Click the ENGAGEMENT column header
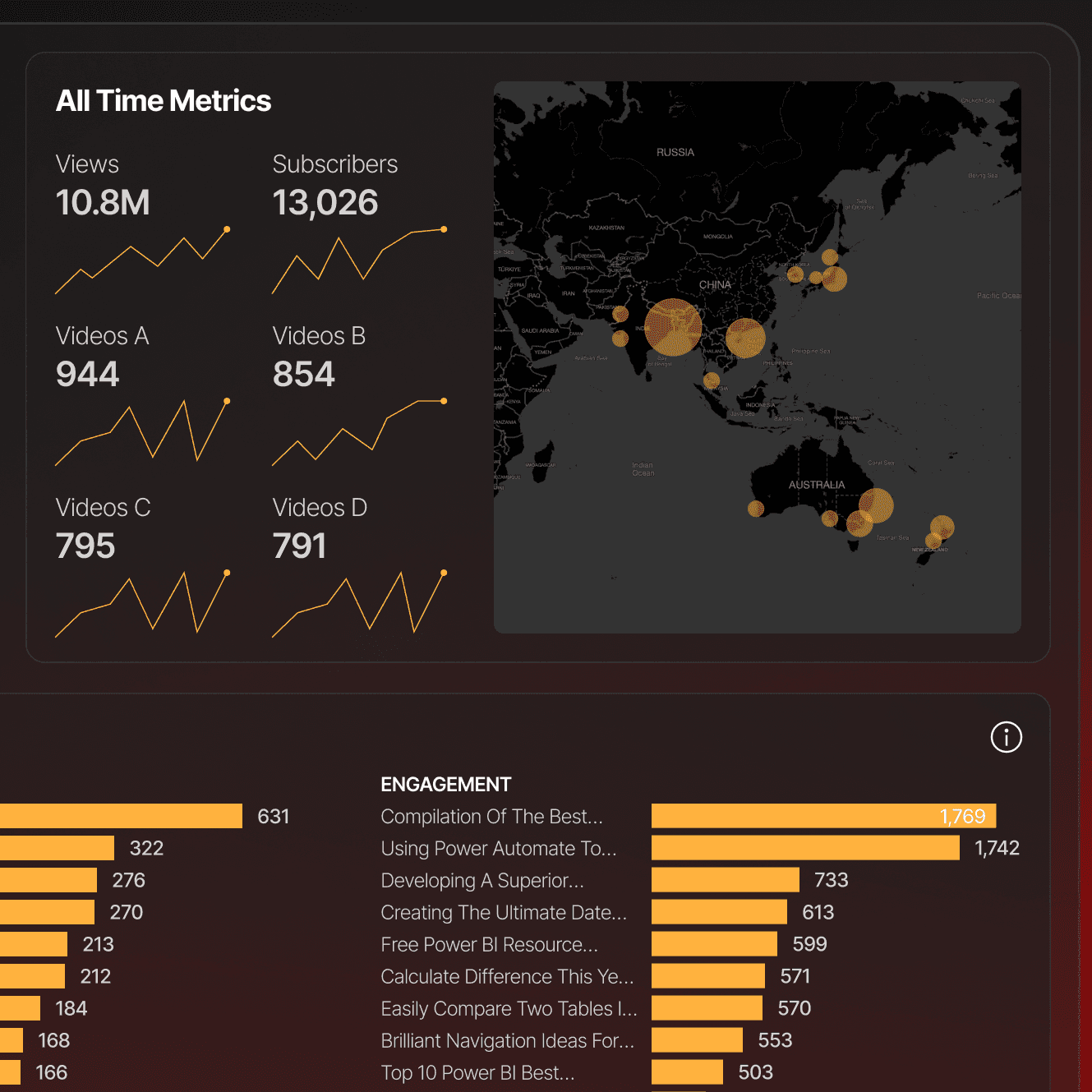The image size is (1092, 1092). click(445, 785)
